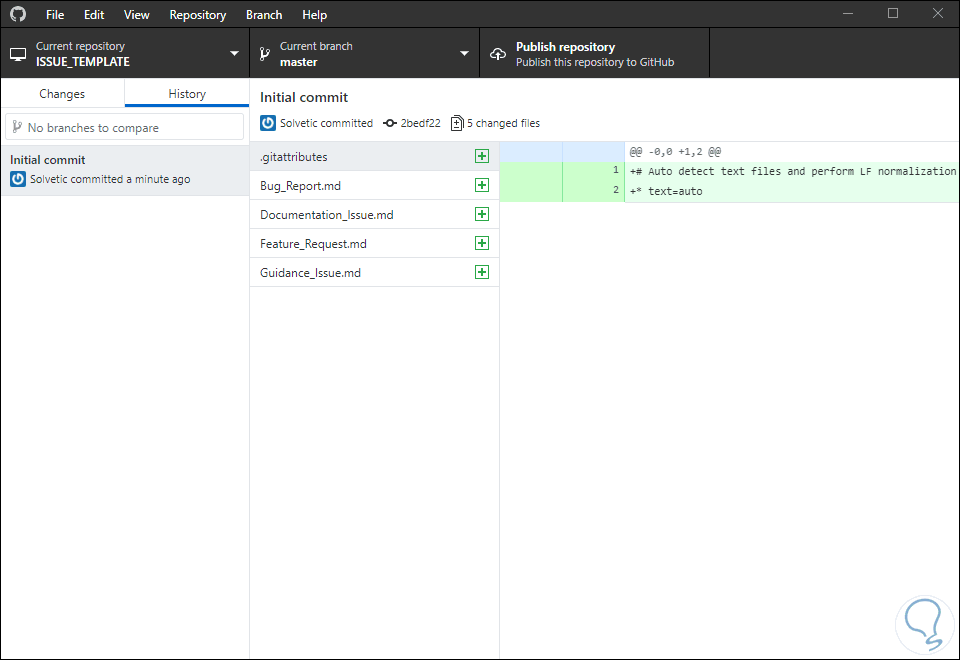Click inside the branch compare search field
The image size is (960, 660).
click(124, 127)
